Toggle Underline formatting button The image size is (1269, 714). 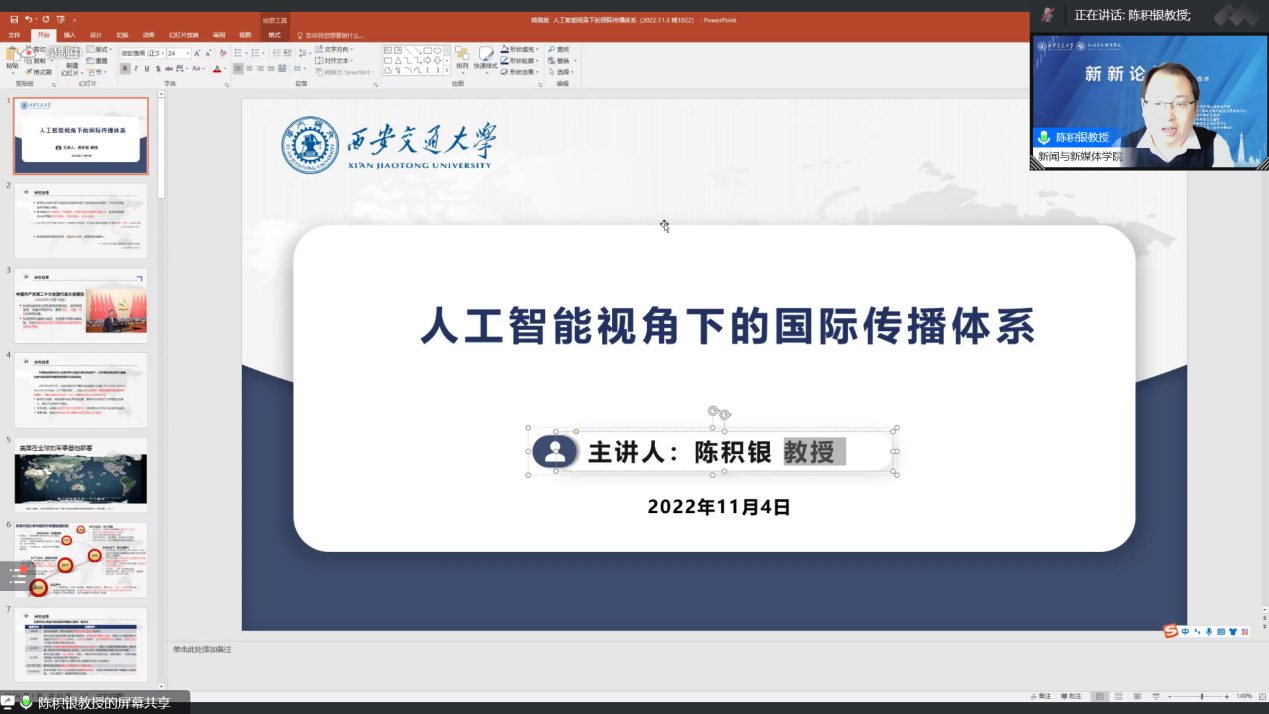click(x=147, y=69)
